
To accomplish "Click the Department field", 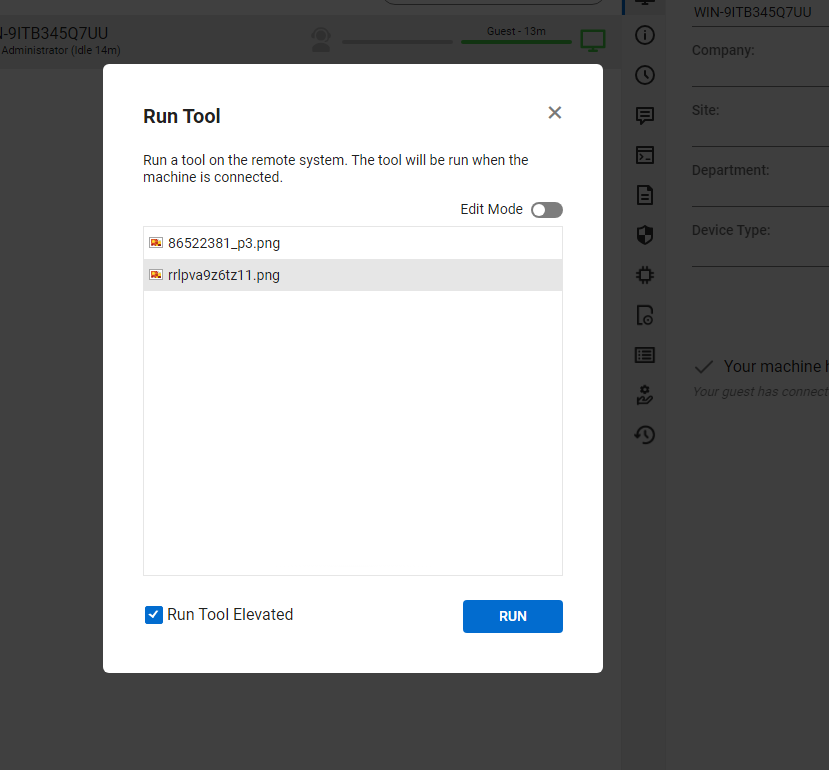I will (760, 188).
